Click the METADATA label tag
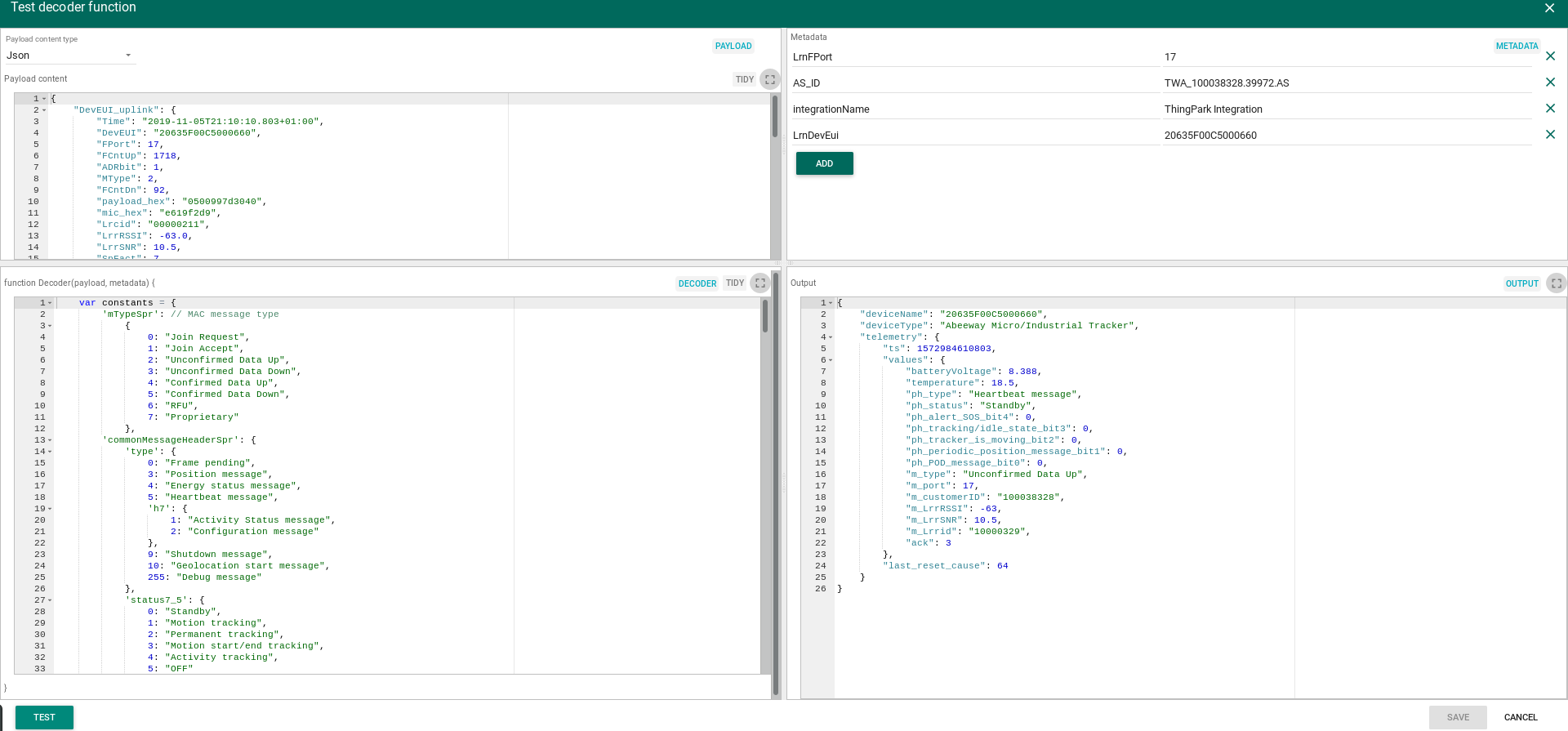 1517,46
